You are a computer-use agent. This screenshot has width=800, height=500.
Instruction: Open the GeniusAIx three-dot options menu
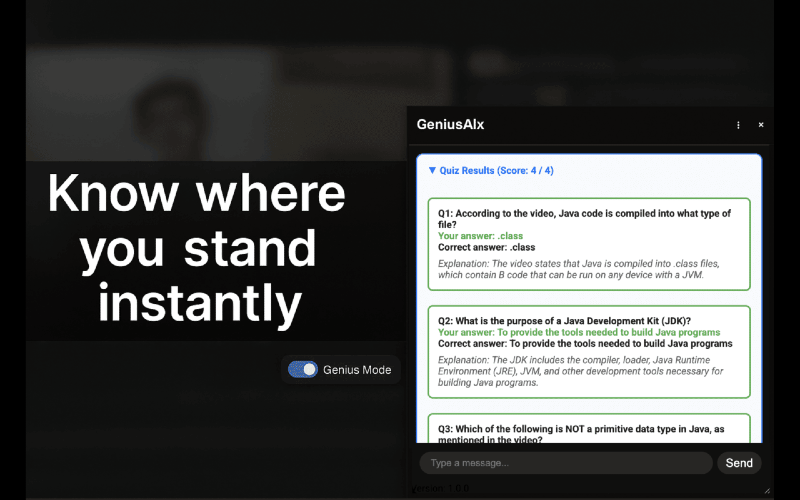pos(738,125)
